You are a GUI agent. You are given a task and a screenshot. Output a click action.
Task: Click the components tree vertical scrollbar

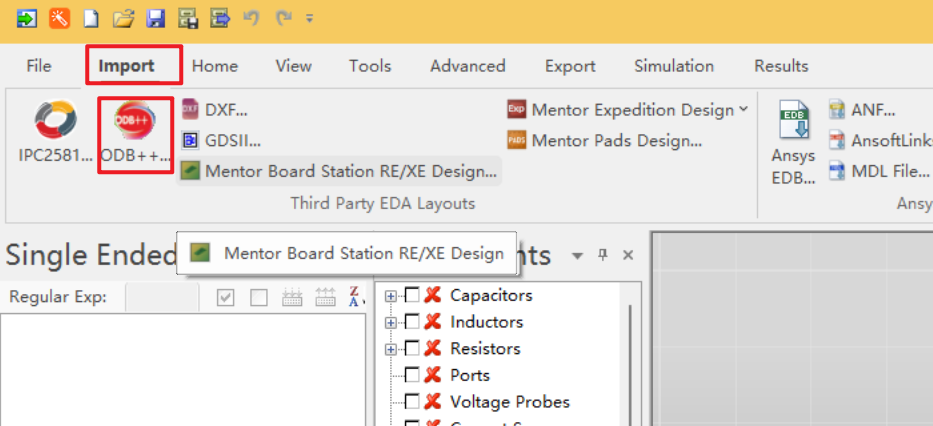(630, 365)
